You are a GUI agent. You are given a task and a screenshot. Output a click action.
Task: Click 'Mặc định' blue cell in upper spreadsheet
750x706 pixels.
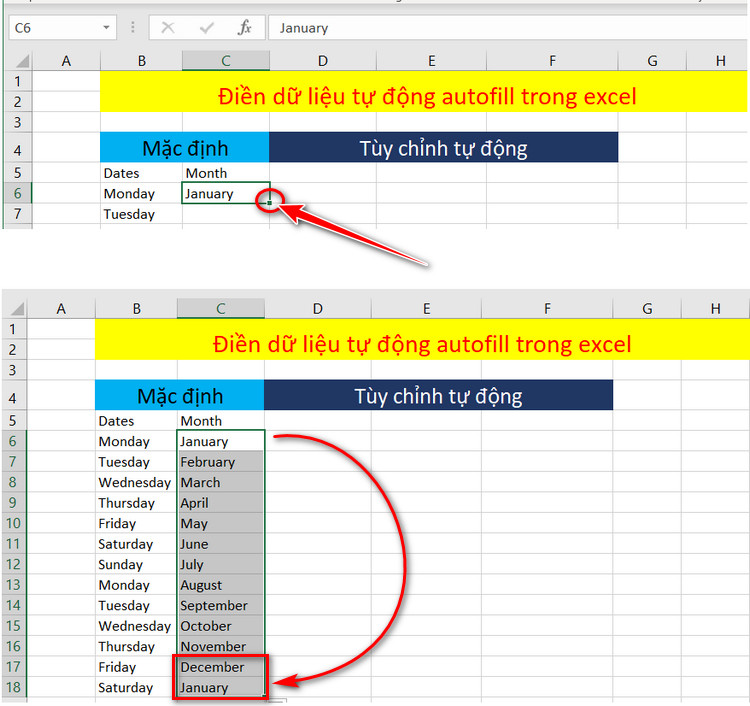pos(185,148)
